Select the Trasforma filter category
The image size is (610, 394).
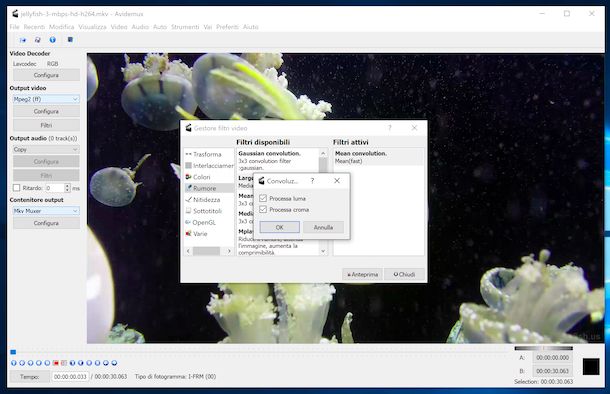[x=207, y=154]
